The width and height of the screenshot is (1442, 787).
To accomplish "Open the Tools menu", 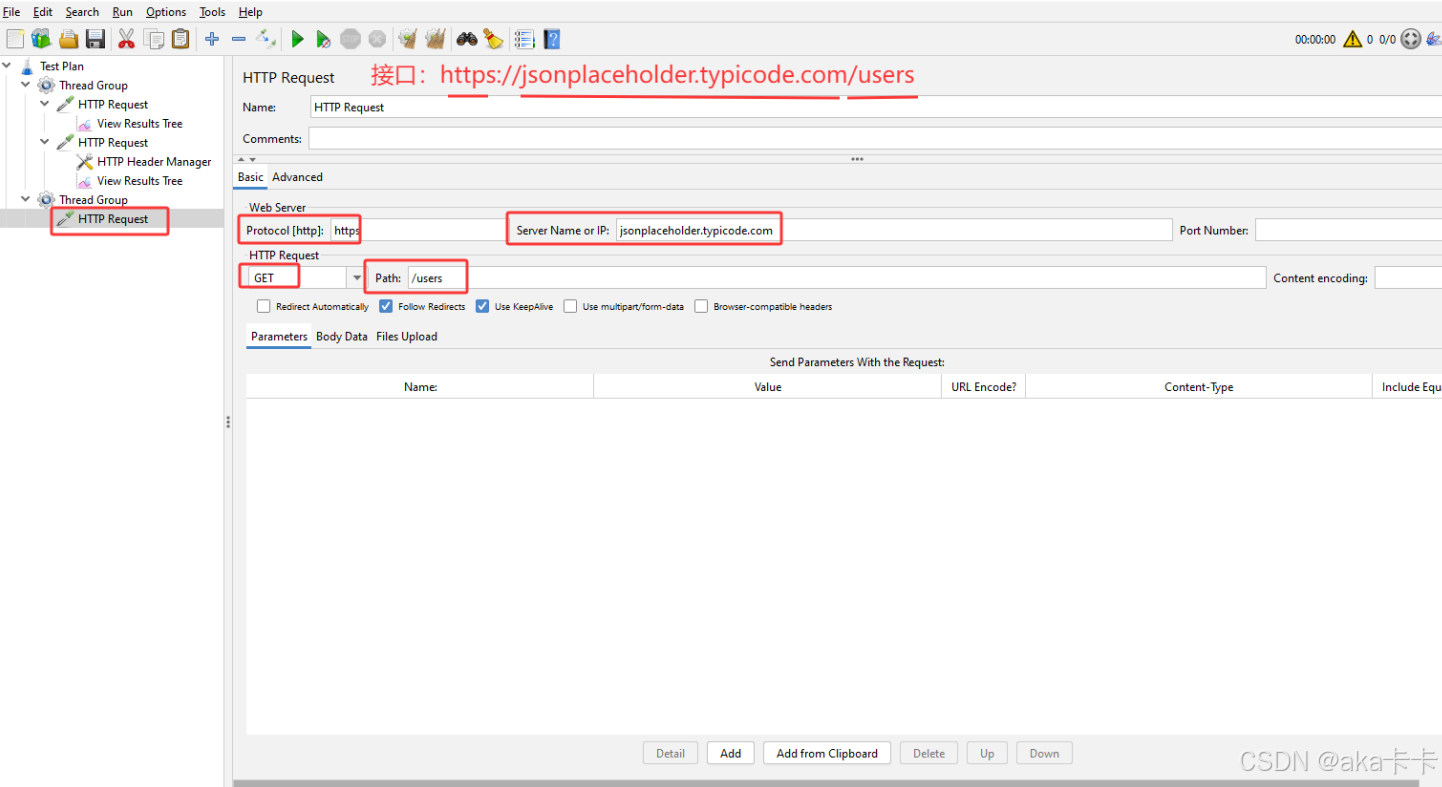I will tap(212, 12).
